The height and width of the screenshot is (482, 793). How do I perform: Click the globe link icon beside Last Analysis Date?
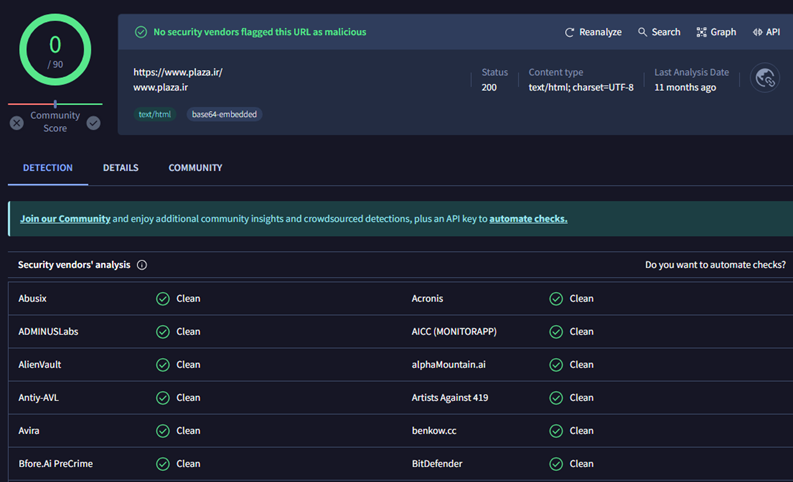pyautogui.click(x=765, y=78)
